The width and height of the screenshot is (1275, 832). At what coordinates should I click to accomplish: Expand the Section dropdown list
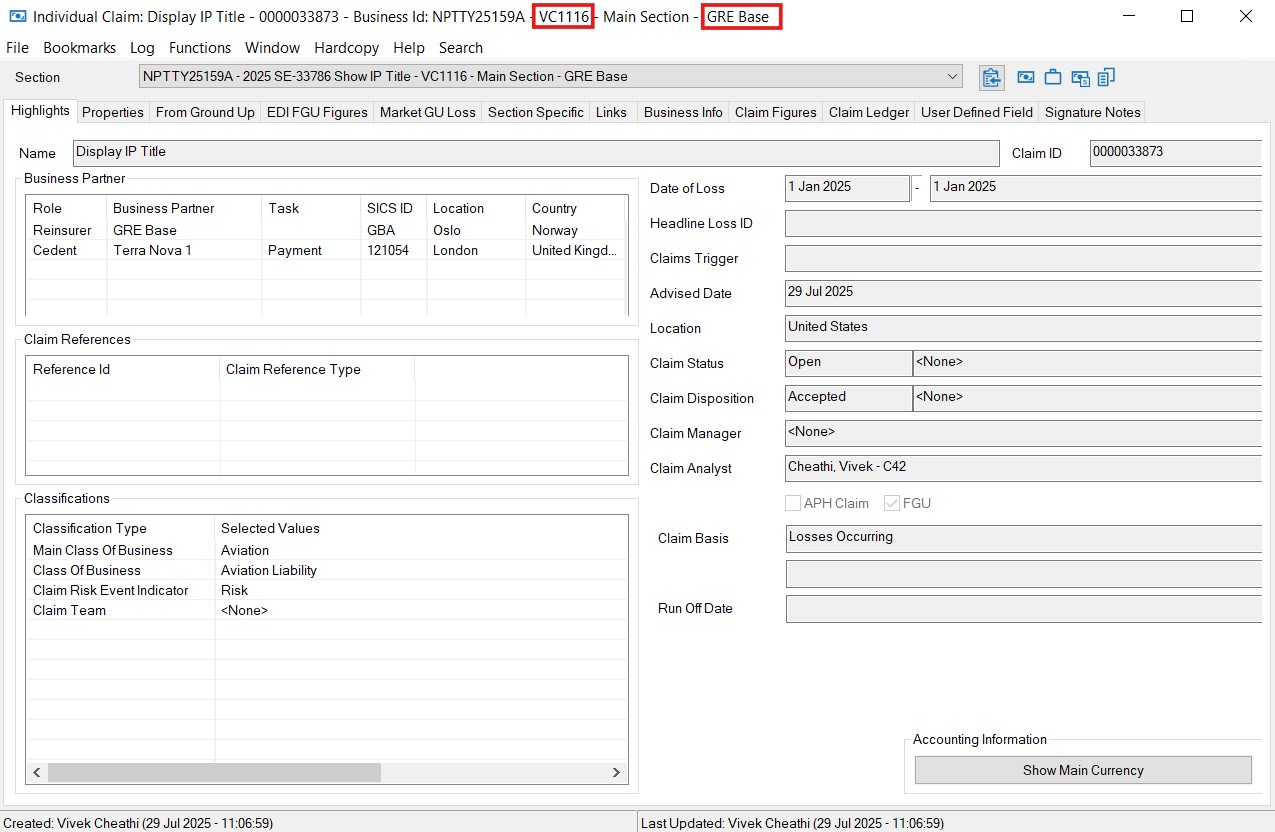tap(951, 77)
